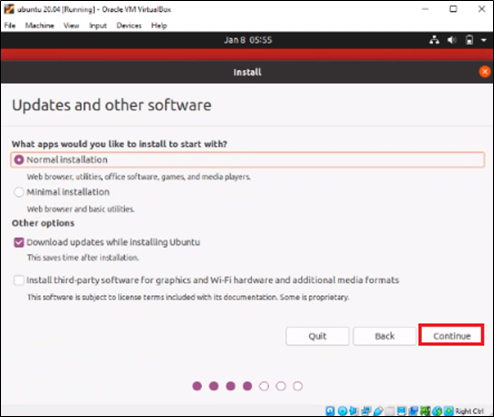494x417 pixels.
Task: Open the View menu
Action: (71, 26)
